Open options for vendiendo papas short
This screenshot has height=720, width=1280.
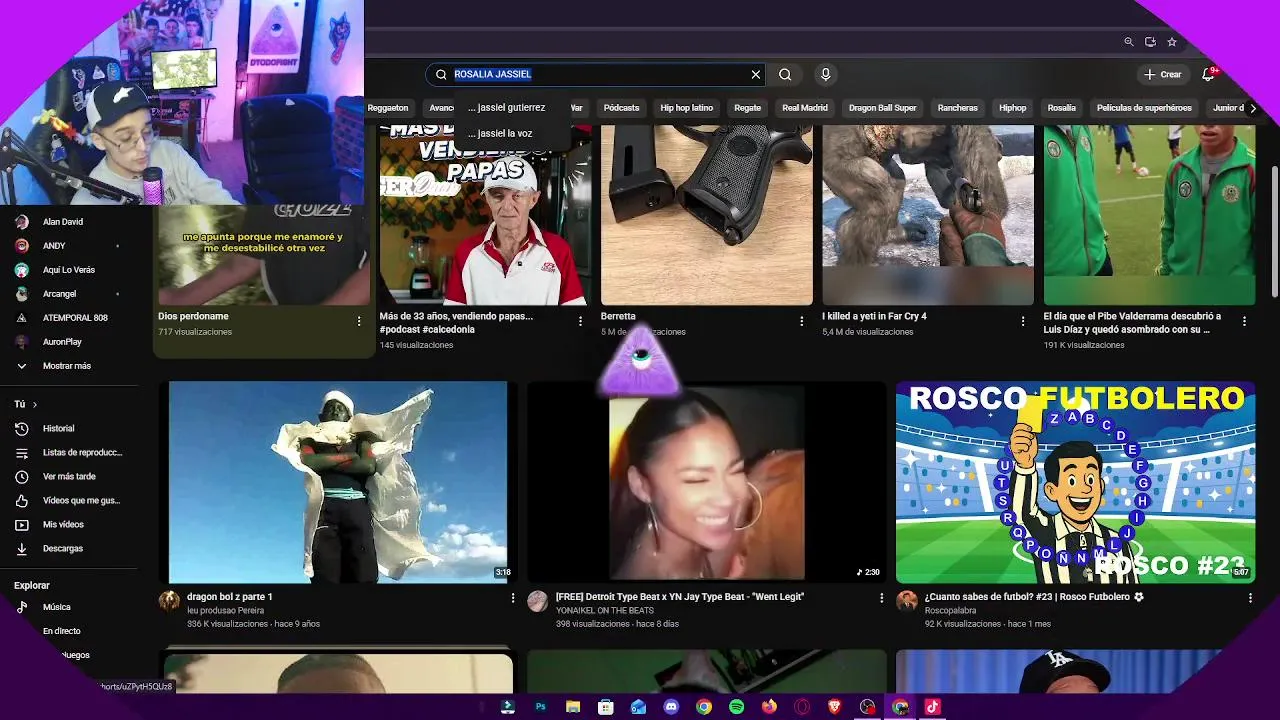click(580, 321)
